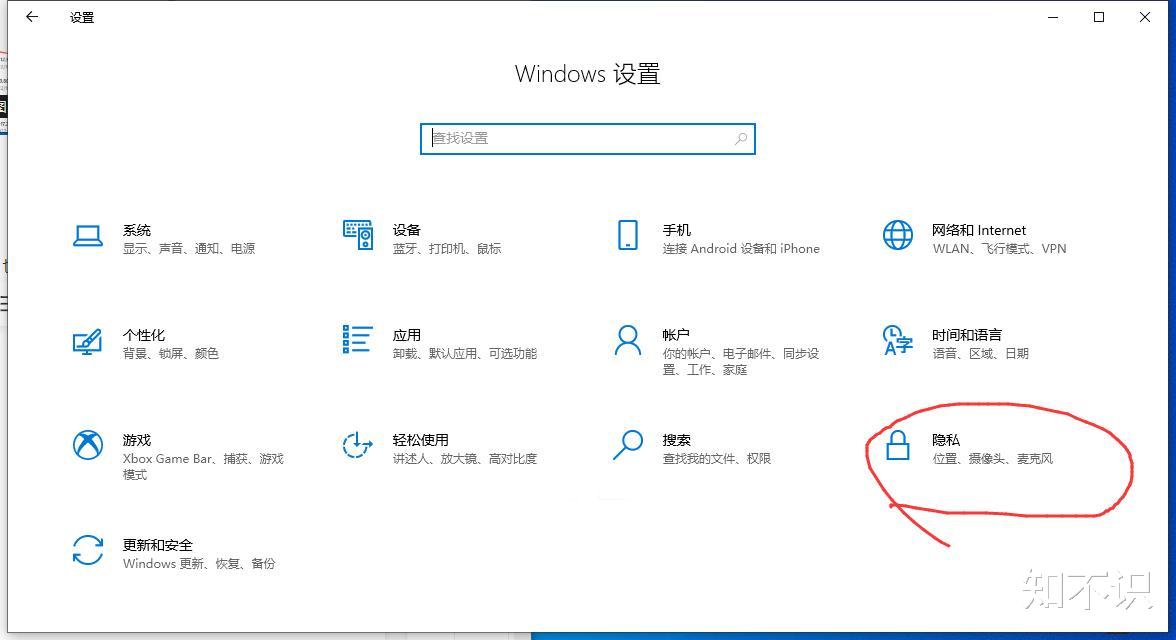Open the 应用 settings title
This screenshot has height=640, width=1176.
(406, 335)
